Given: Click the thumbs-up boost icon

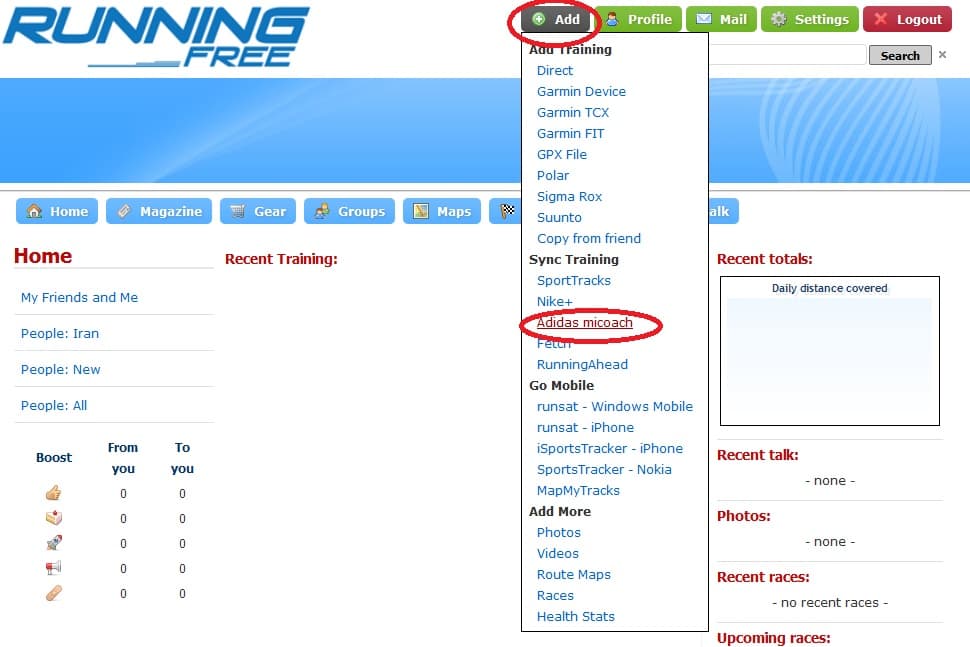Looking at the screenshot, I should pos(54,493).
